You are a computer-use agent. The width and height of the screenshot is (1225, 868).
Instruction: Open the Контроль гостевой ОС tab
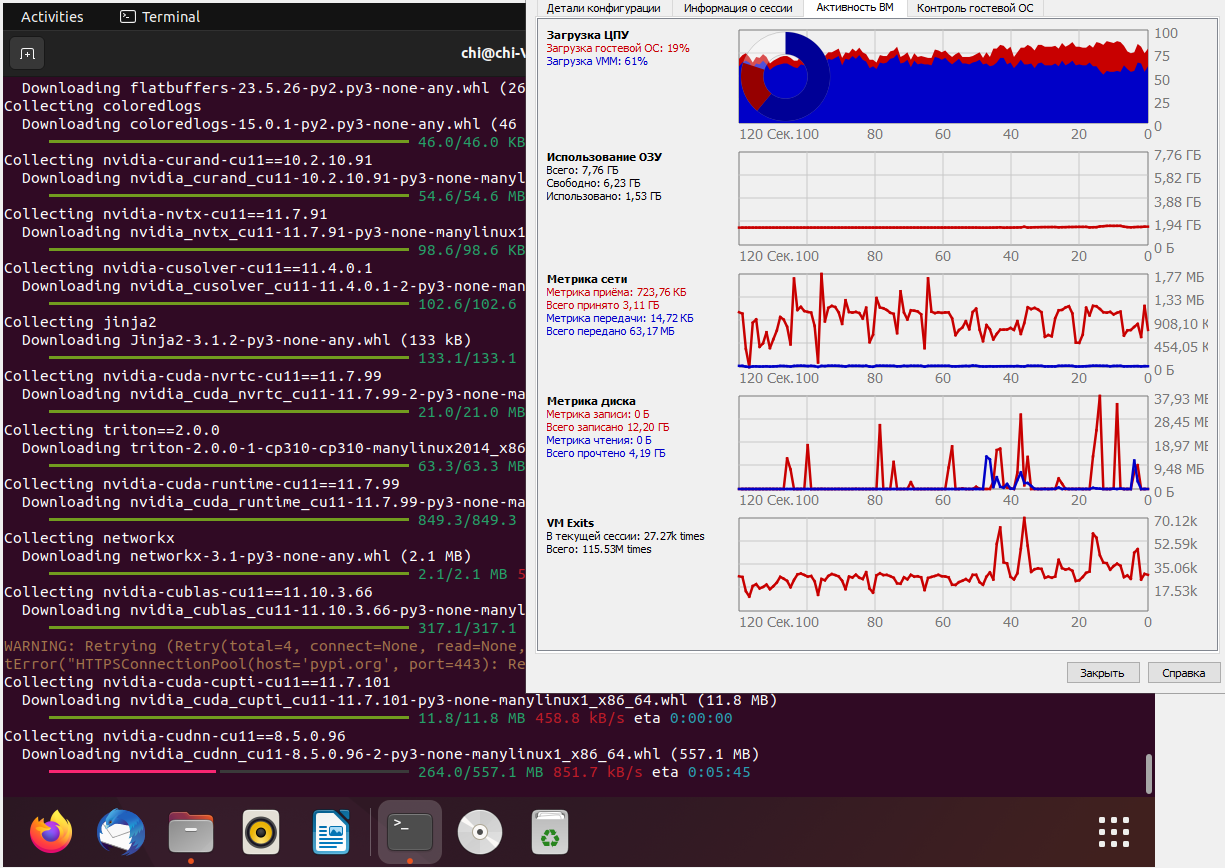click(975, 8)
